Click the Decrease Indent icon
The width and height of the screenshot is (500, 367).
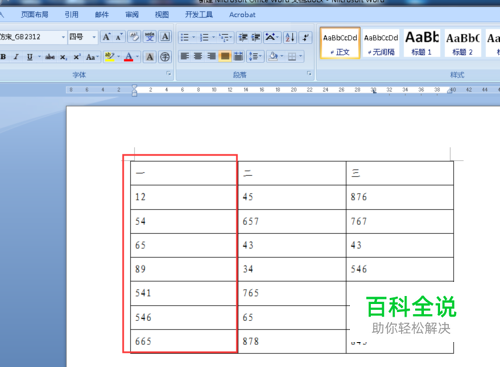click(x=243, y=37)
